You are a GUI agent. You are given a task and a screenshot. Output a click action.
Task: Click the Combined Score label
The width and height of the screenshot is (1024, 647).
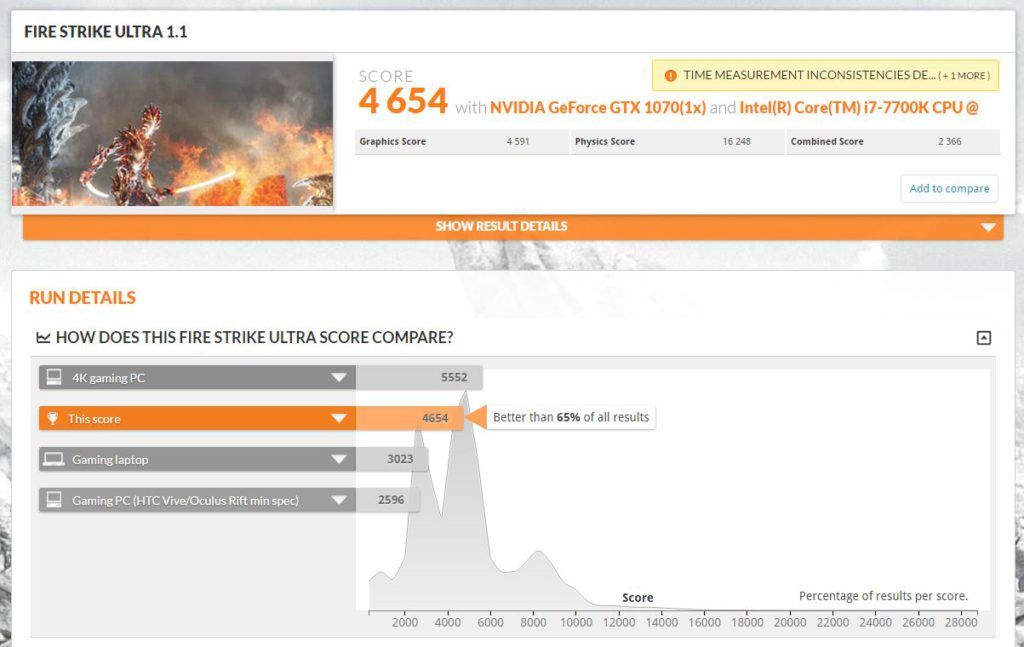click(x=827, y=142)
